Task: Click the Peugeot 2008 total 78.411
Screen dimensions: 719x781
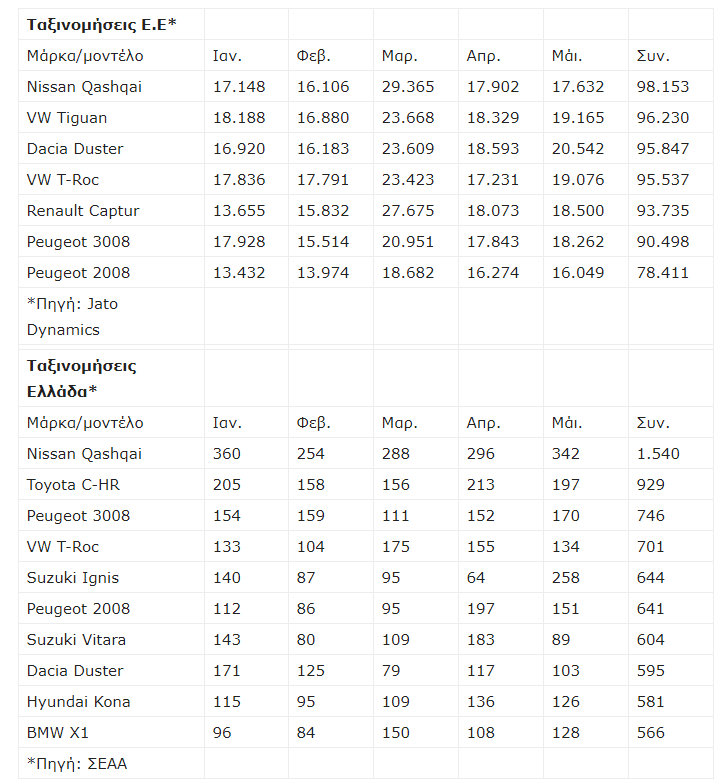Action: point(663,273)
